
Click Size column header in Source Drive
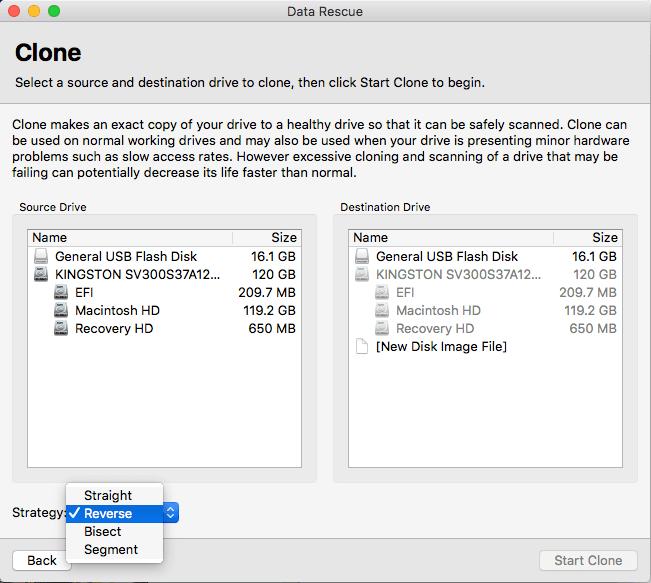[x=267, y=238]
